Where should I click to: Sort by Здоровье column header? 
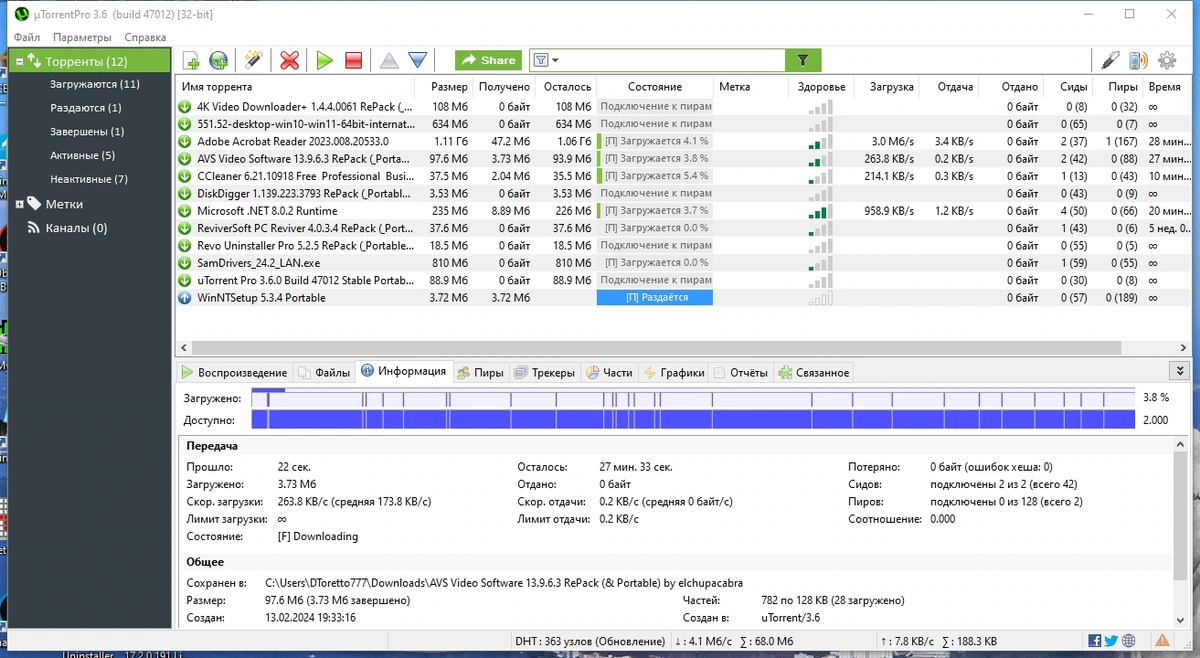[x=822, y=87]
